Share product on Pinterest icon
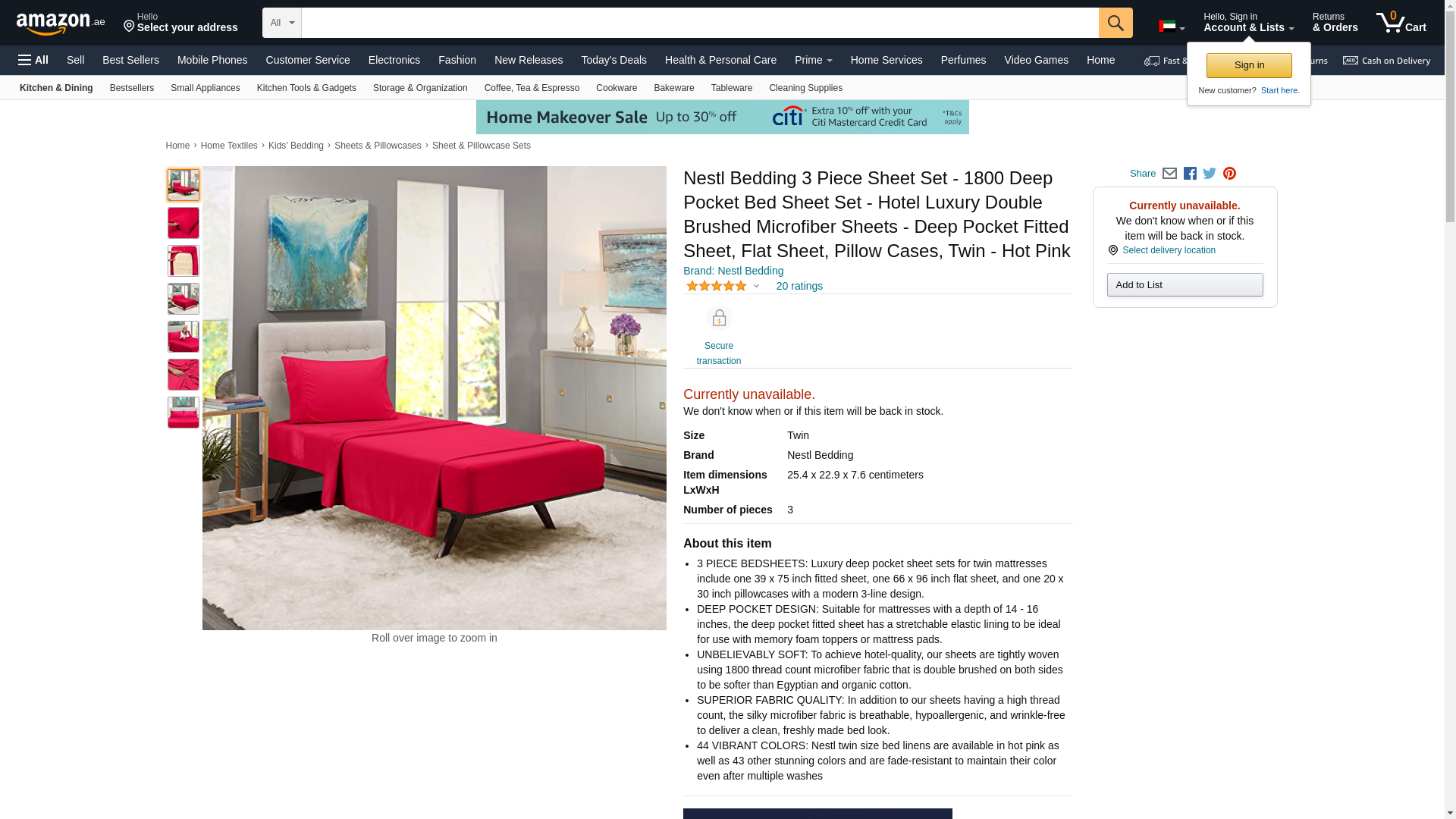 click(1229, 174)
